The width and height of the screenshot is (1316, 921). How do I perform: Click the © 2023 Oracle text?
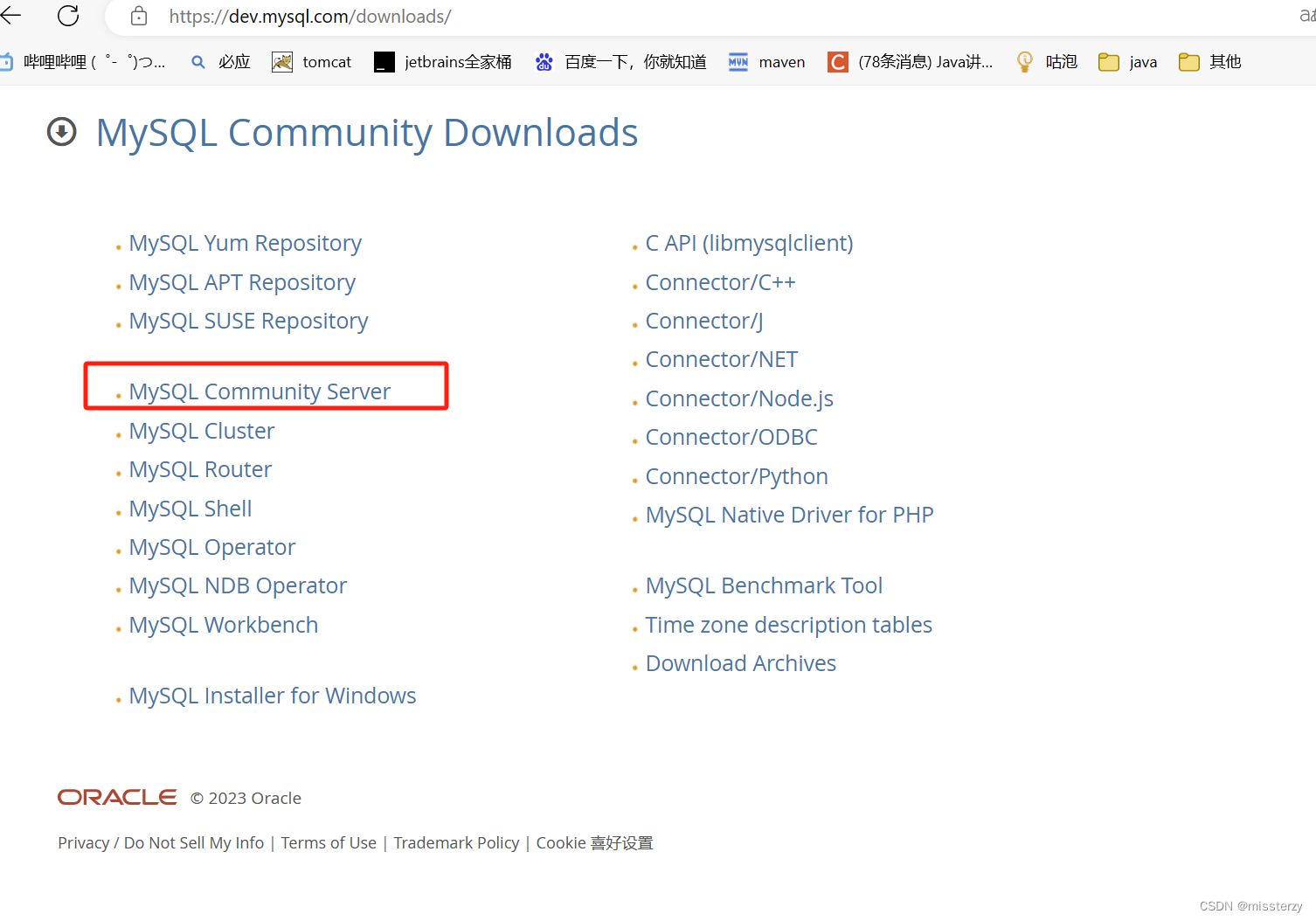tap(246, 798)
